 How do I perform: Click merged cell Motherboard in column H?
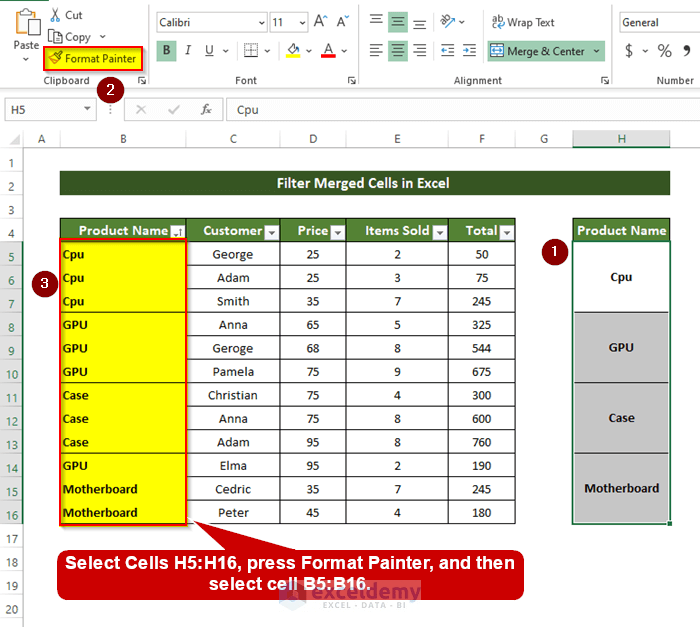tap(621, 489)
